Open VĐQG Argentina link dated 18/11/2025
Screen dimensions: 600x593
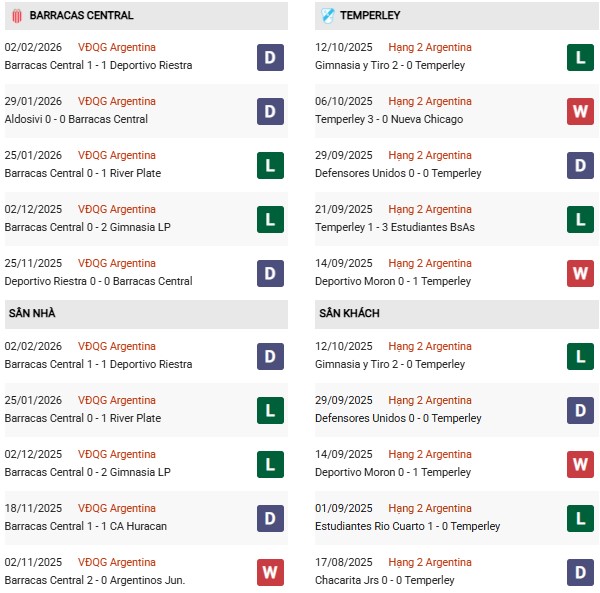click(117, 509)
